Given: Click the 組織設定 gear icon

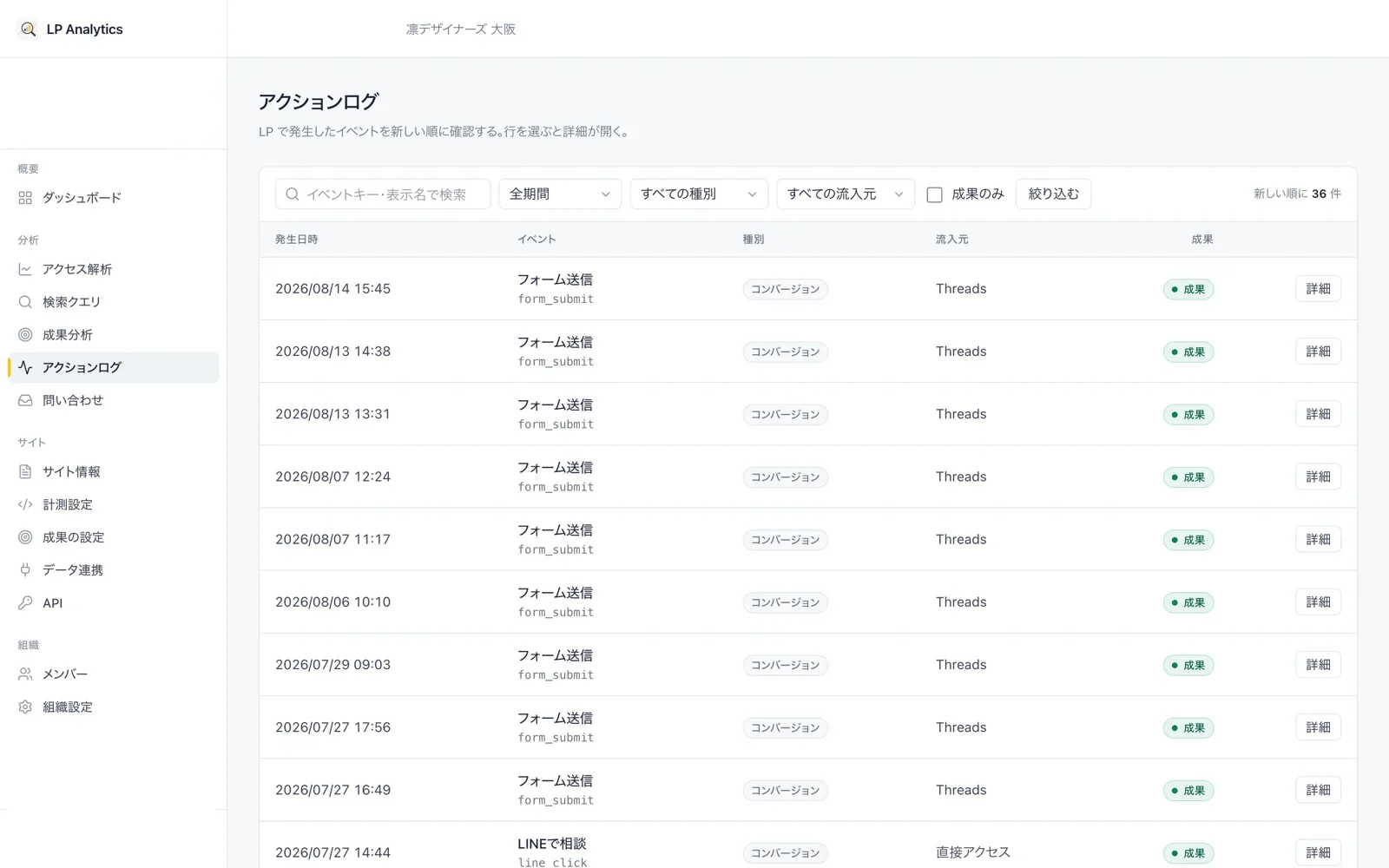Looking at the screenshot, I should coord(25,707).
